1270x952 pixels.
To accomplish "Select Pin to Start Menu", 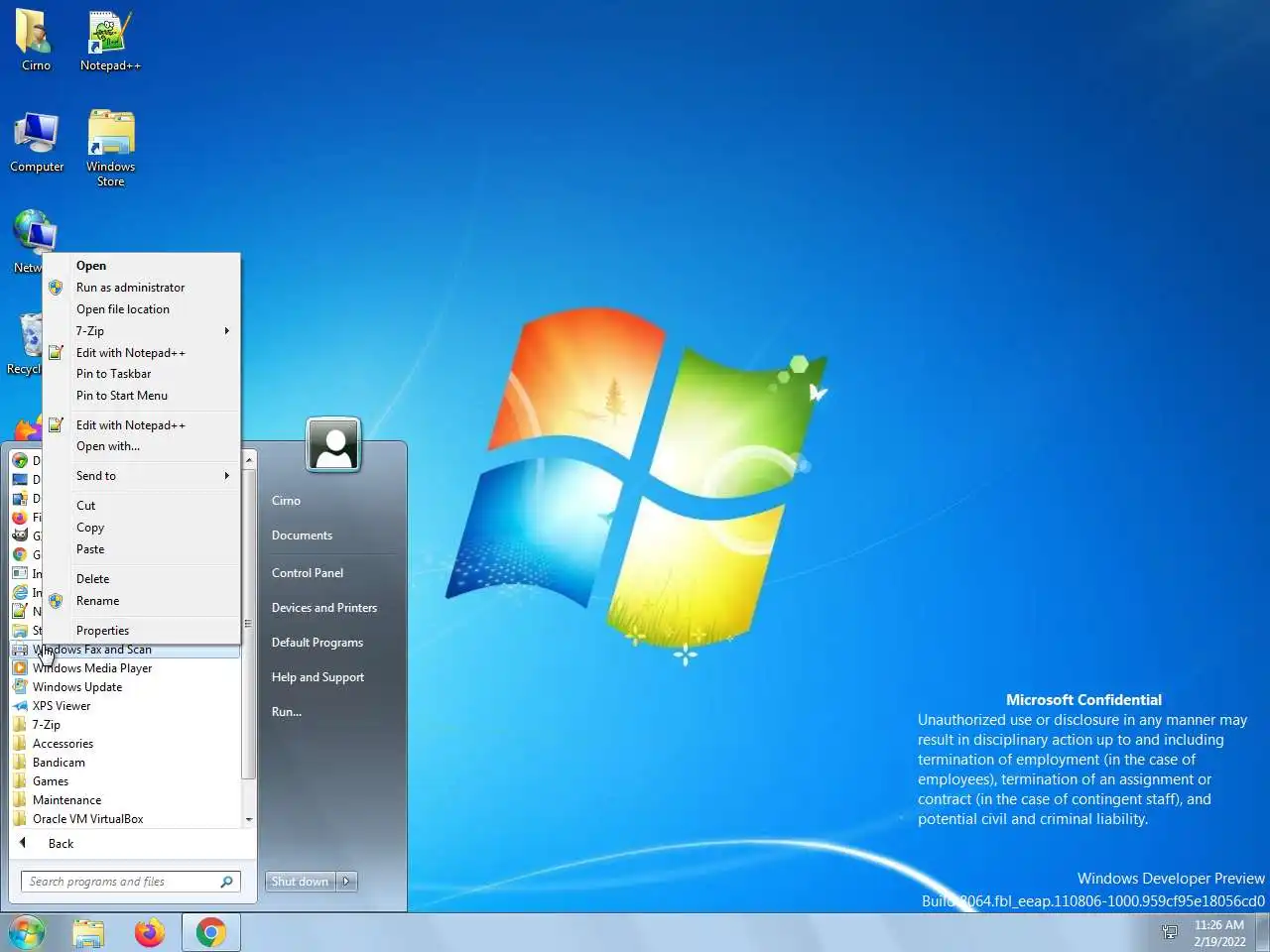I will [142, 396].
